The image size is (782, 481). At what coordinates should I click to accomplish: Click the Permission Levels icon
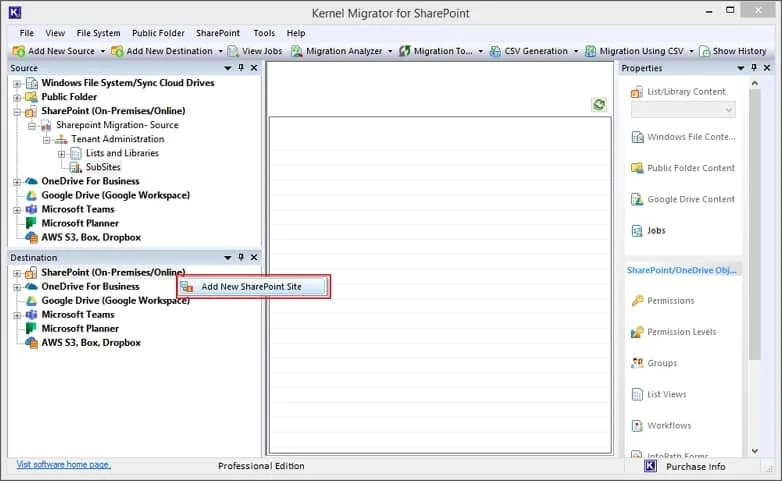(637, 332)
